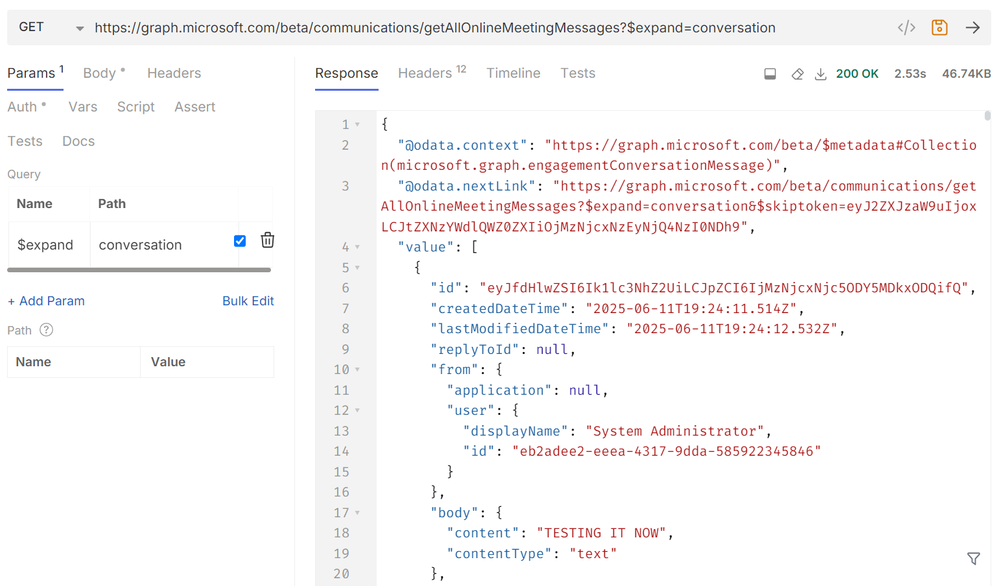Image resolution: width=999 pixels, height=586 pixels.
Task: Edit the $expand parameter name cell
Action: point(50,245)
